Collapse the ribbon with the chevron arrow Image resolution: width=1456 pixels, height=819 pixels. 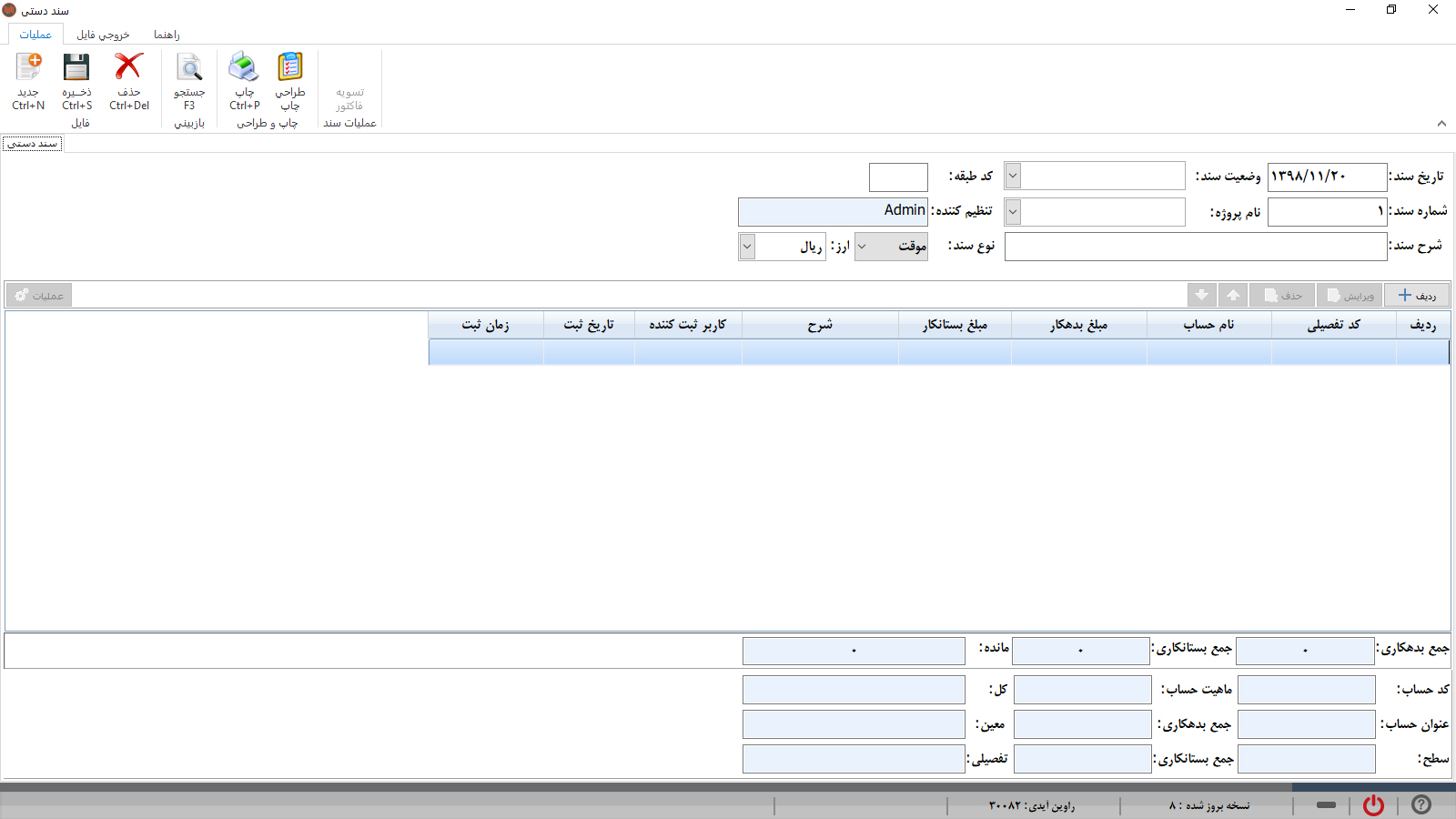coord(1441,123)
